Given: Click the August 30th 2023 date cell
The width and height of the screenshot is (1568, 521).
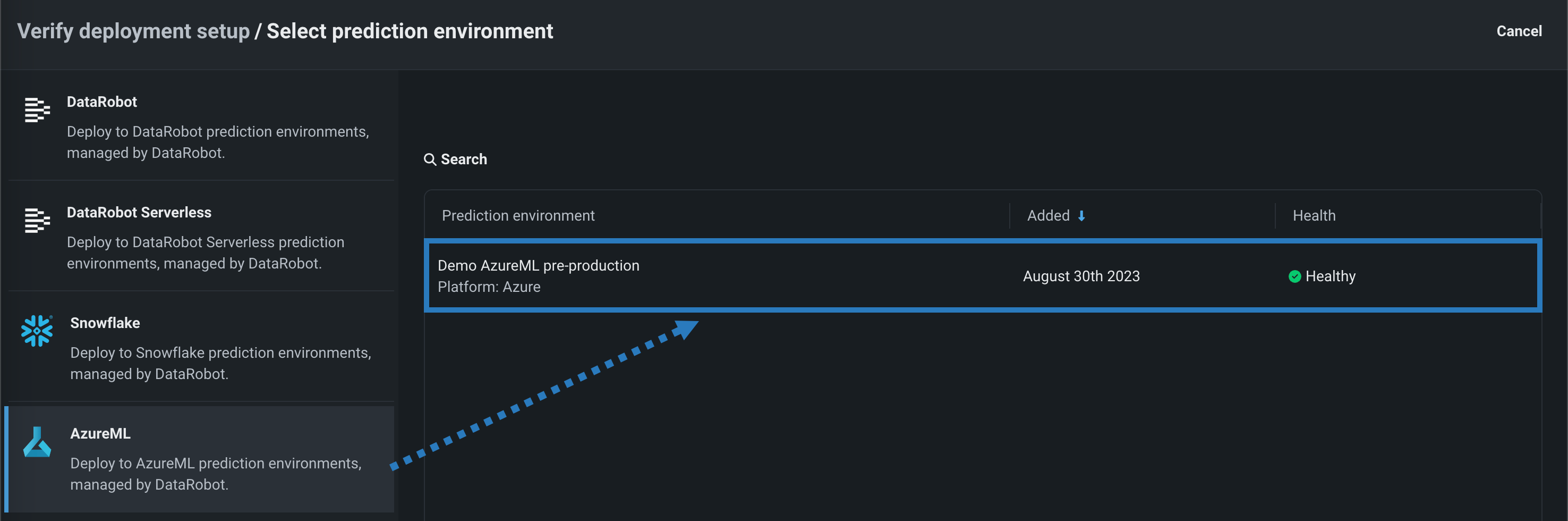Looking at the screenshot, I should [x=1081, y=276].
